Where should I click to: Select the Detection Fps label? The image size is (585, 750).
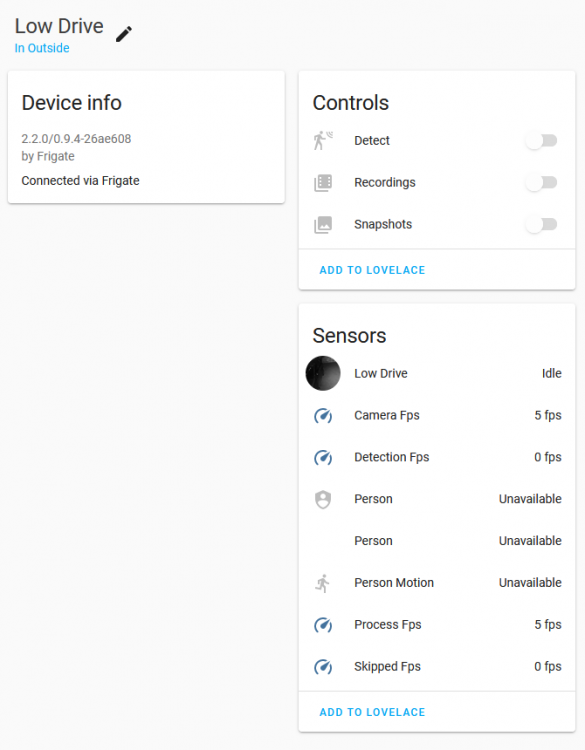pos(392,457)
